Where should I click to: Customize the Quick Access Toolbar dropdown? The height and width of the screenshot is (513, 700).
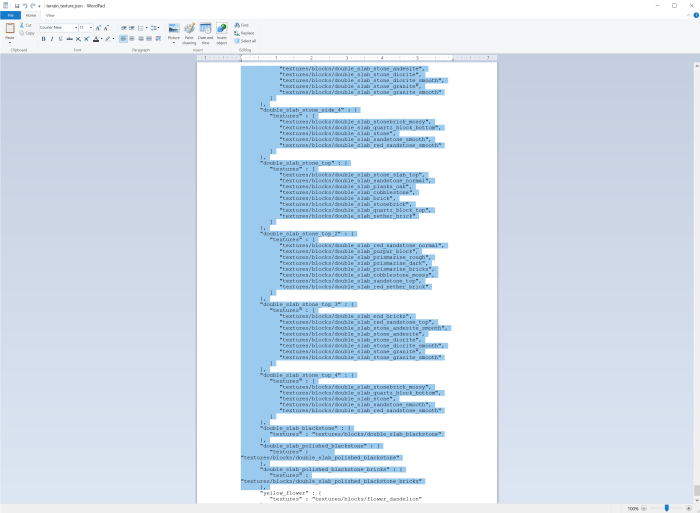pos(39,6)
